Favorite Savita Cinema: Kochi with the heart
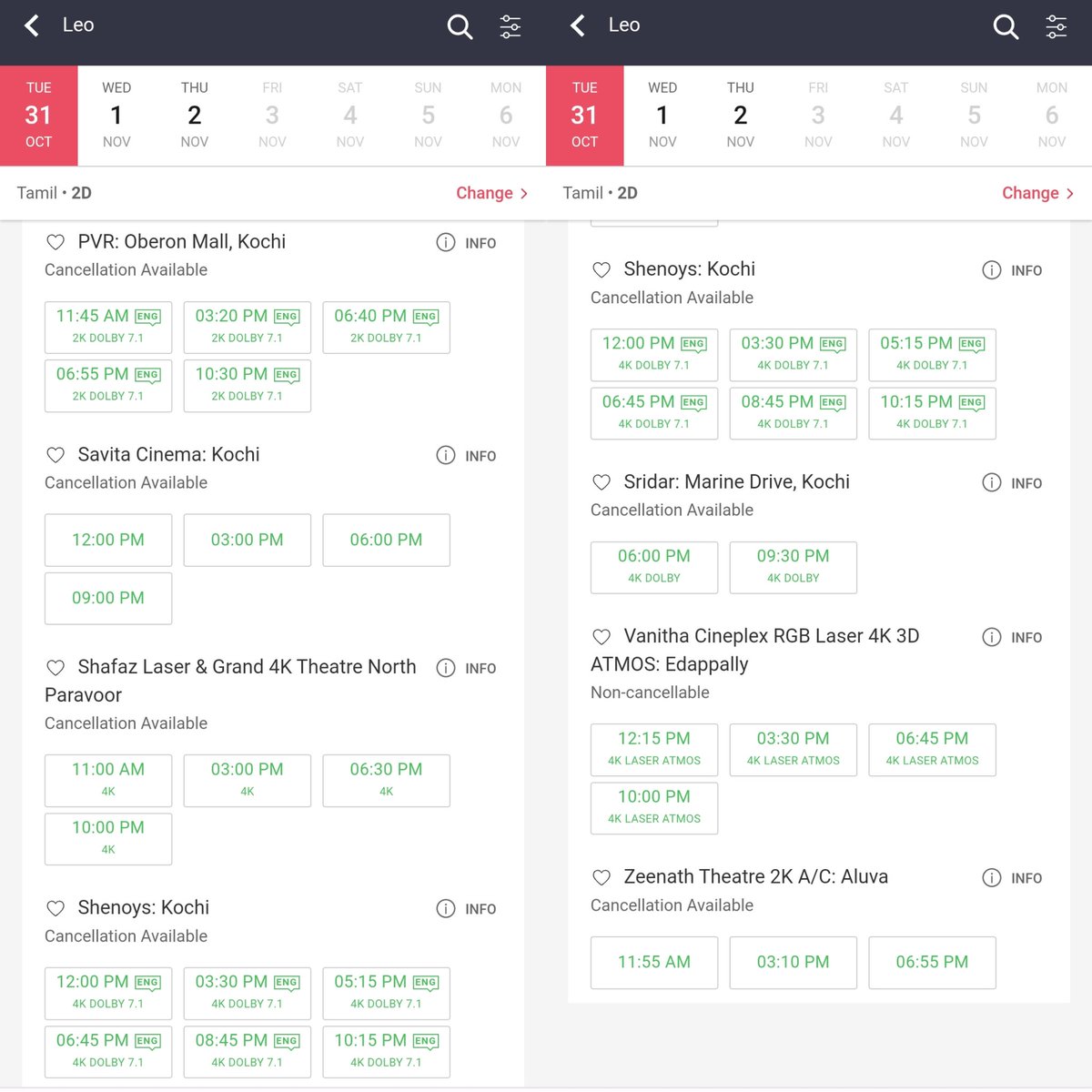Screen dimensions: 1092x1092 pos(56,455)
